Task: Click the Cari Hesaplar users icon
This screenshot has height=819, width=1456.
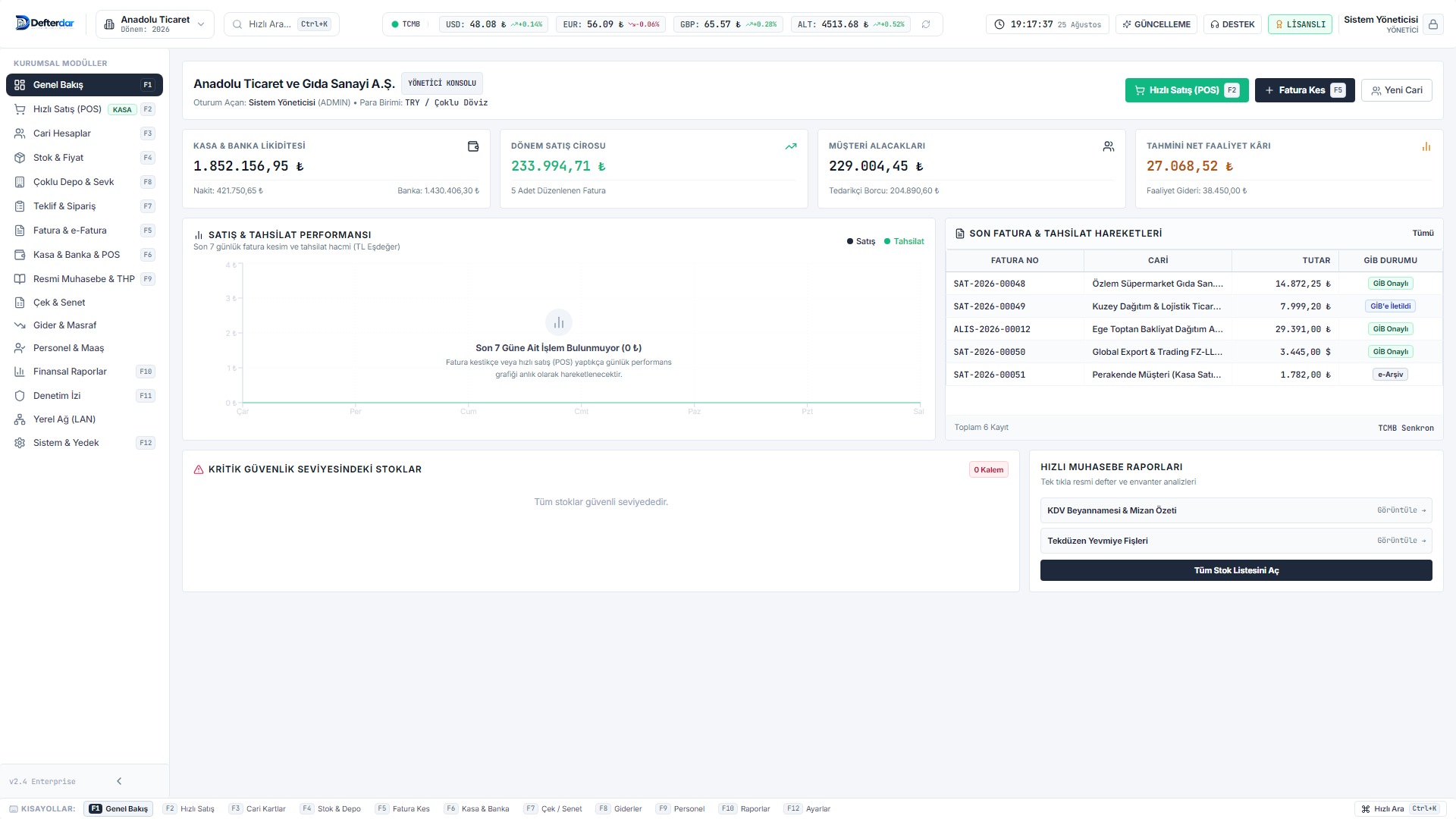Action: (20, 133)
